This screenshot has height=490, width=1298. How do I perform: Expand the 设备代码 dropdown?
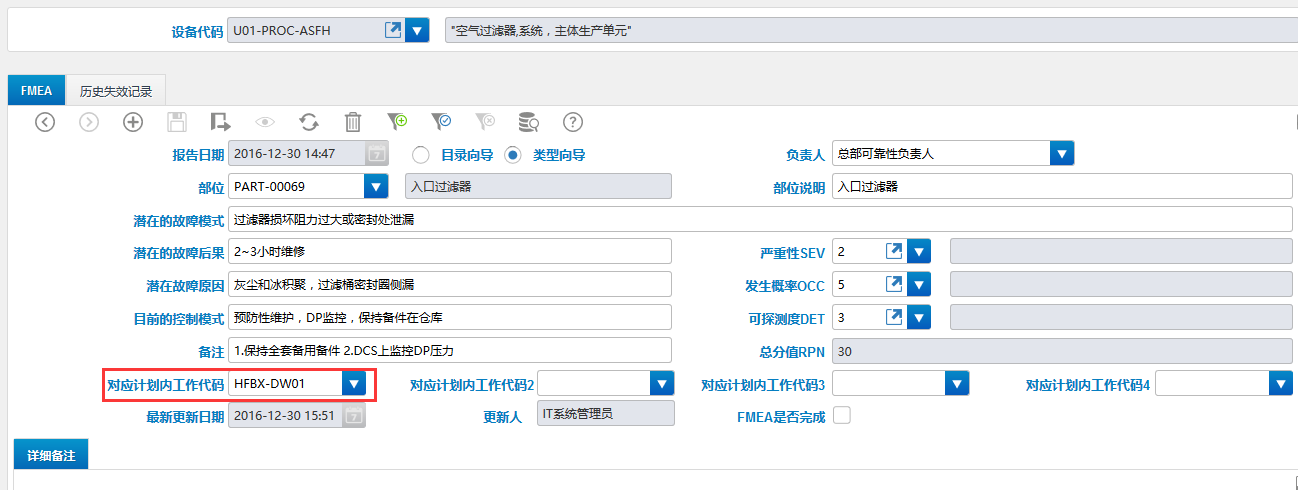click(418, 31)
